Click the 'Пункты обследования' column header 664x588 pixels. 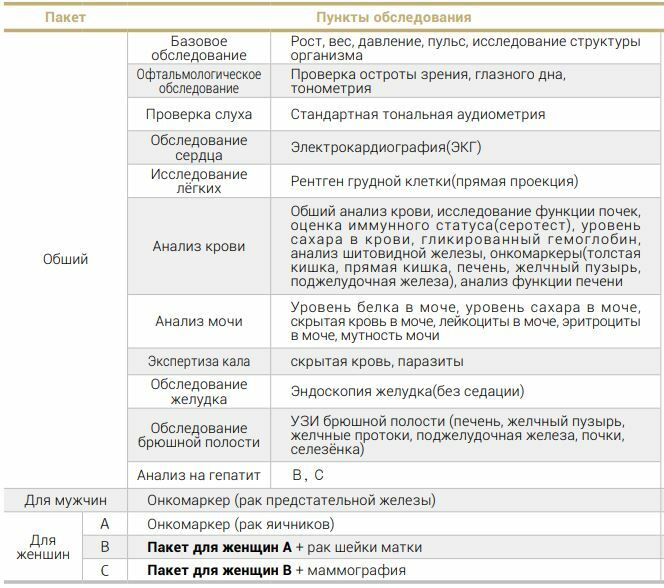click(x=393, y=17)
